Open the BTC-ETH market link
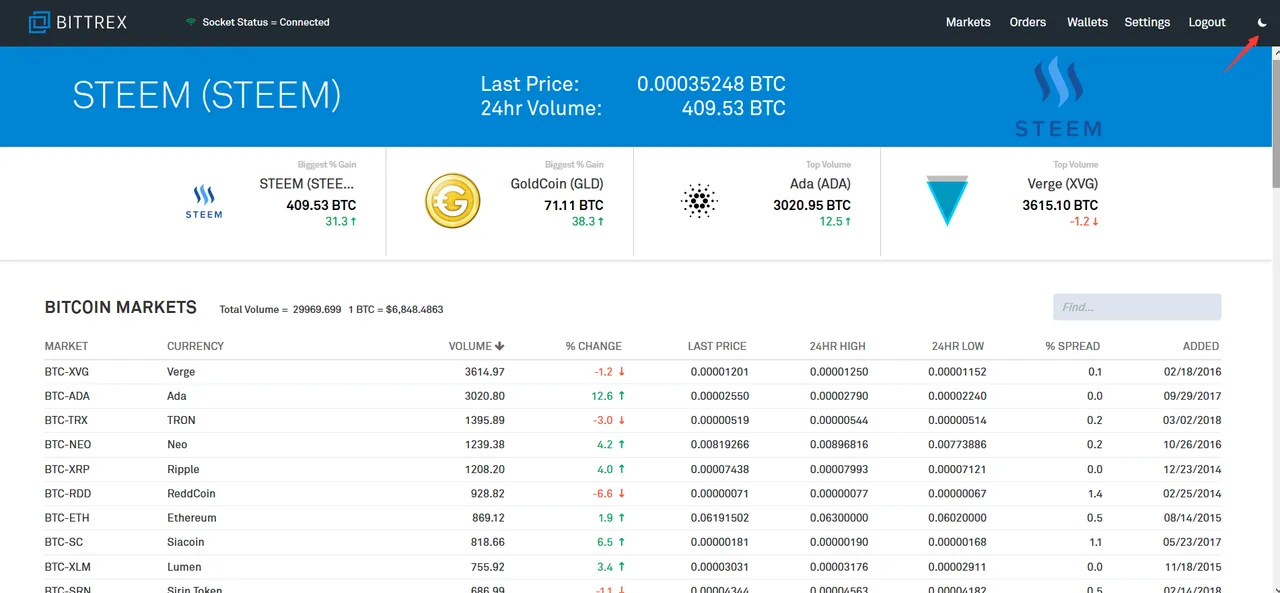 66,518
